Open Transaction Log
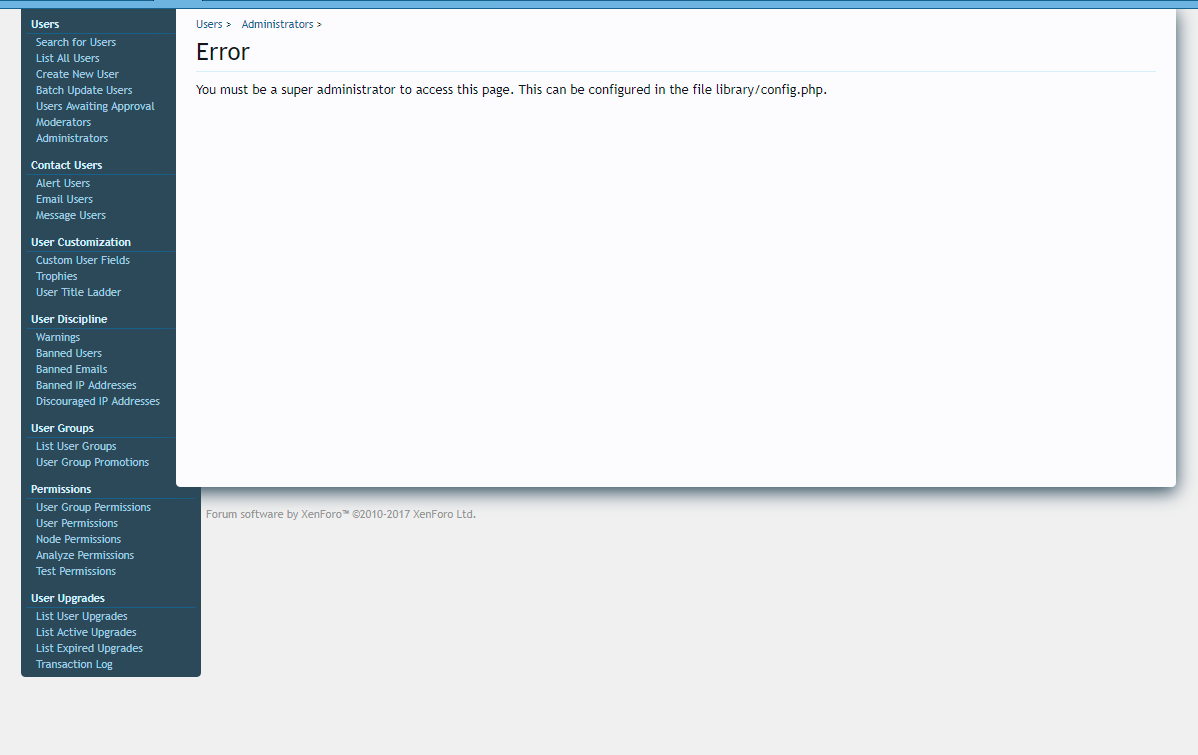The image size is (1198, 755). 74,664
